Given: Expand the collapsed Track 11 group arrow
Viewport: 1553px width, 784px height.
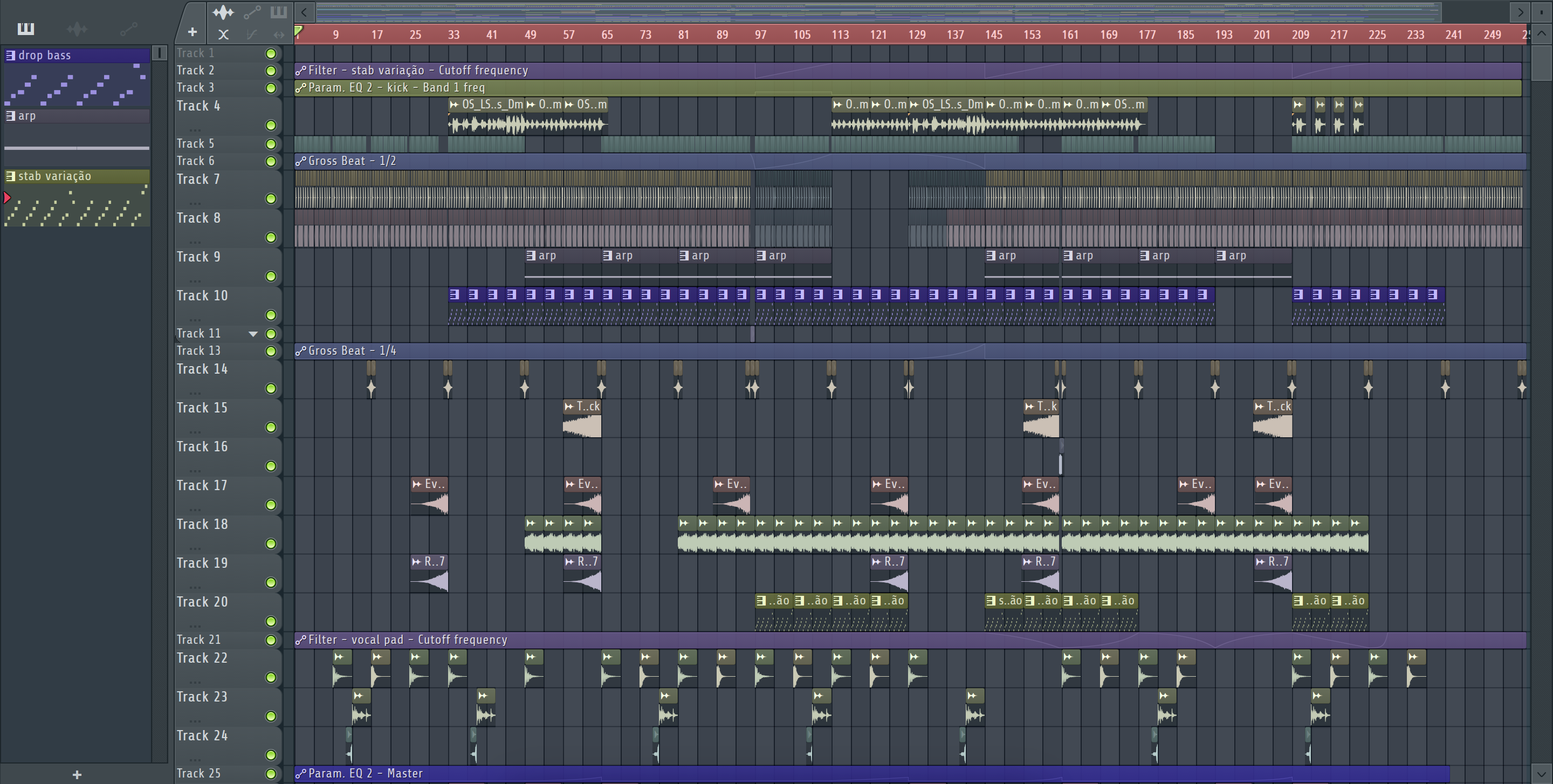Looking at the screenshot, I should click(253, 334).
